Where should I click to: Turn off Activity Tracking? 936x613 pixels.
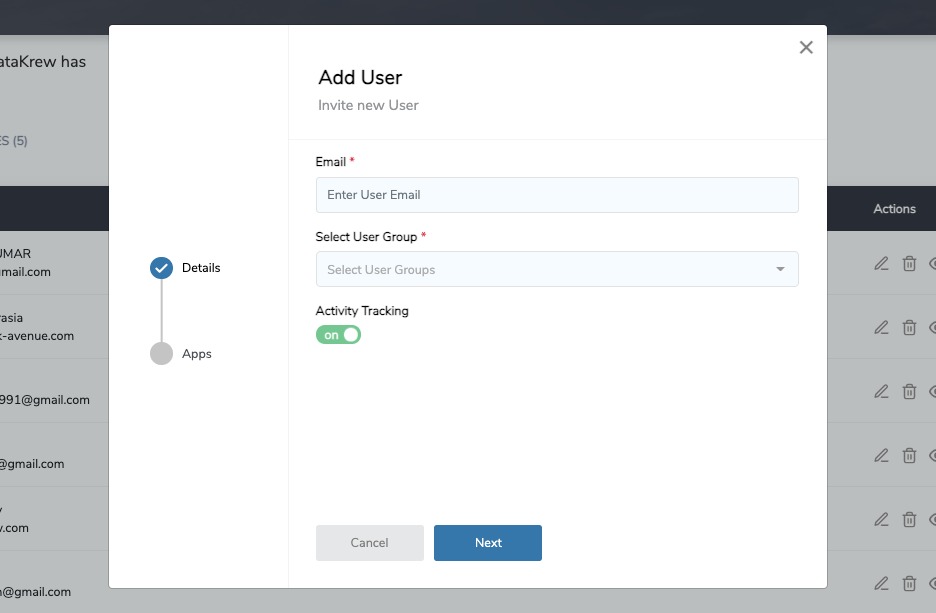338,335
